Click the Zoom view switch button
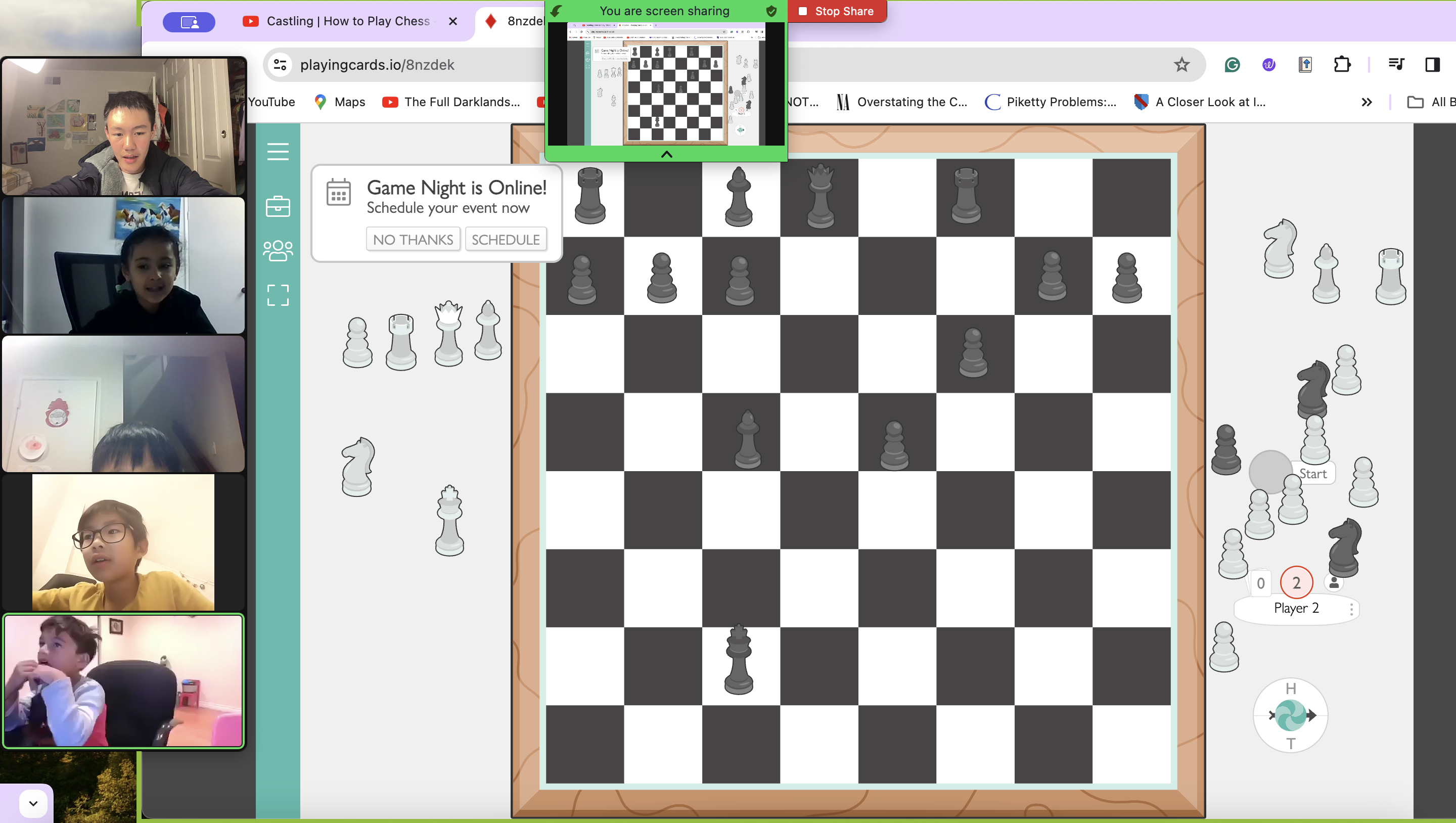The image size is (1456, 823). coord(189,21)
